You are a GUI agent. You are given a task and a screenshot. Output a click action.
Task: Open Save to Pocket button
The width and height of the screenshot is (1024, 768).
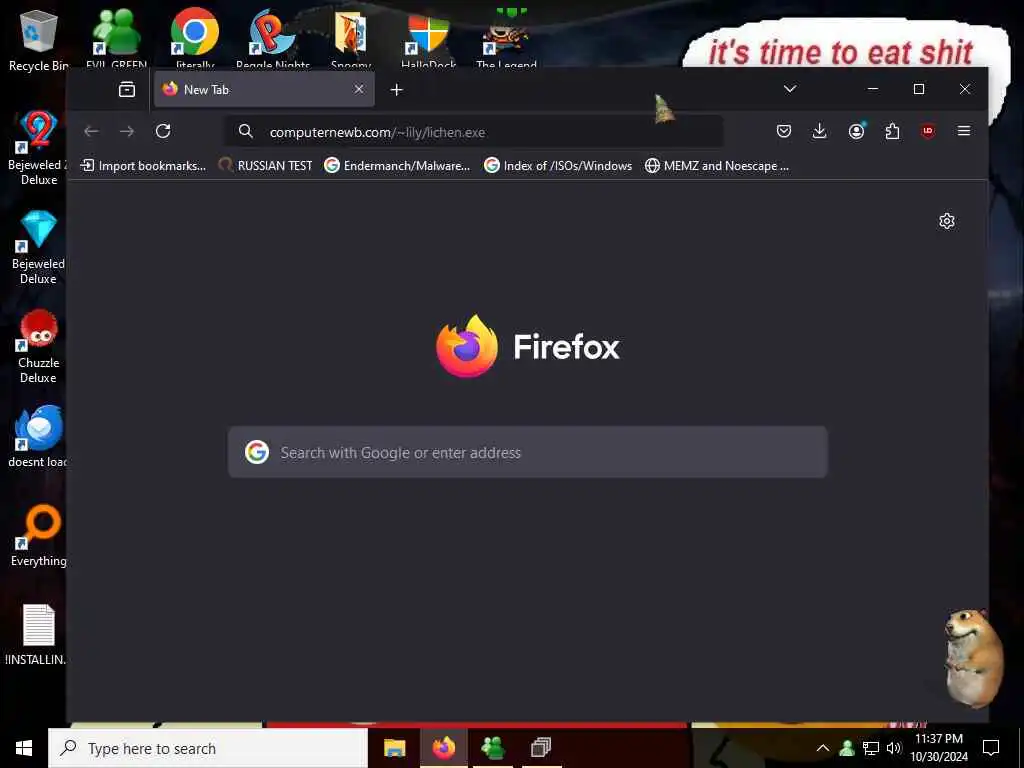[x=784, y=131]
